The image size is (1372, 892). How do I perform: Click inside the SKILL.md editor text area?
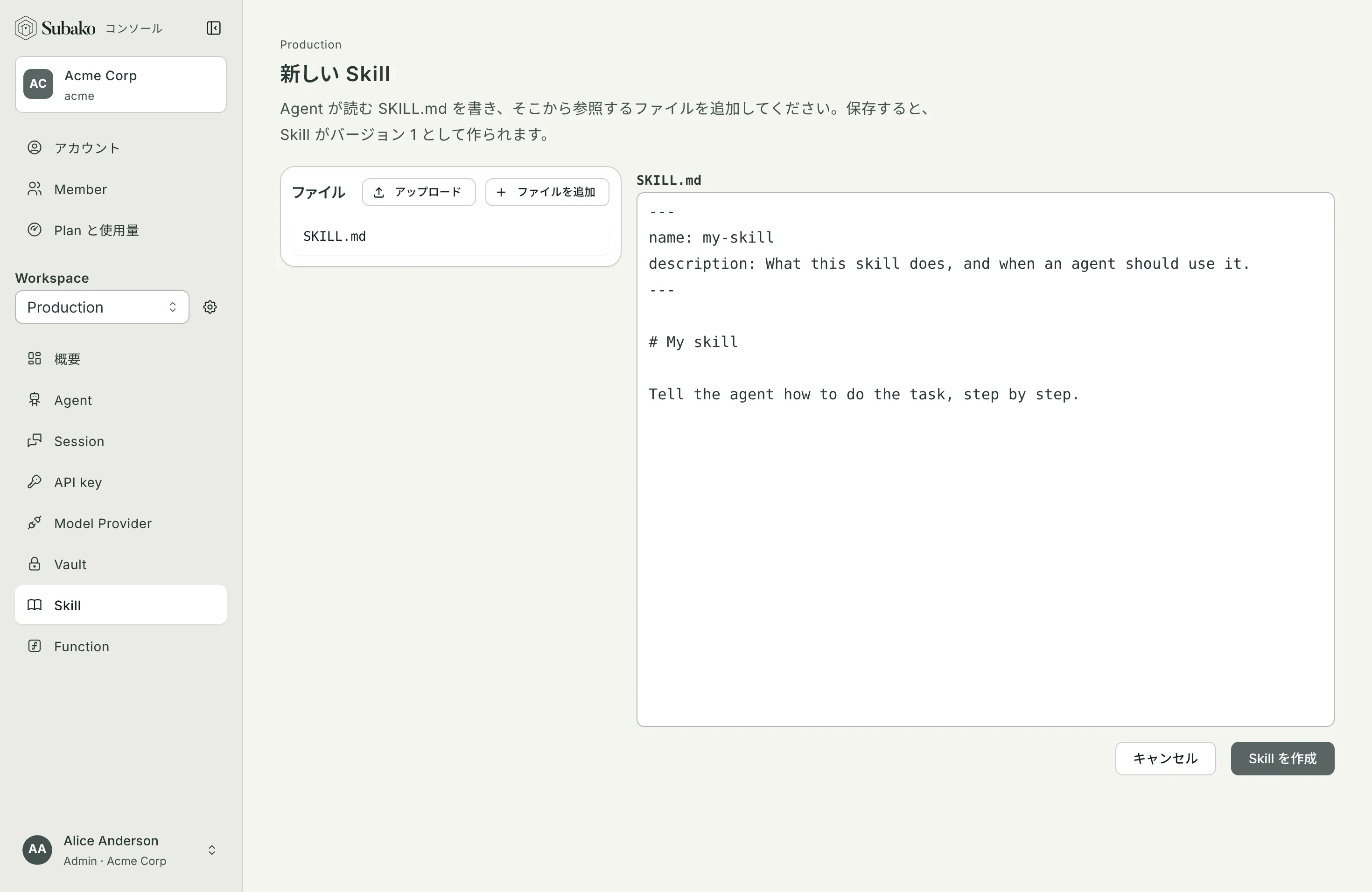pos(985,459)
